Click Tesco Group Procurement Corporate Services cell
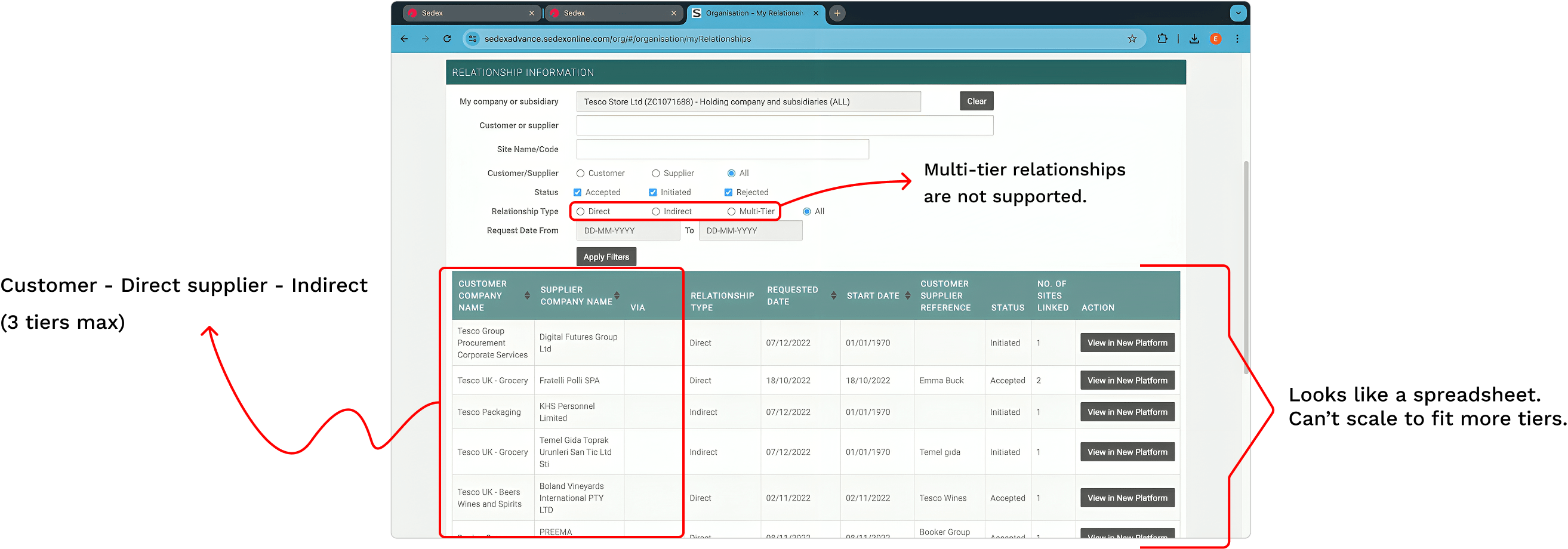The width and height of the screenshot is (1568, 549). coord(492,343)
